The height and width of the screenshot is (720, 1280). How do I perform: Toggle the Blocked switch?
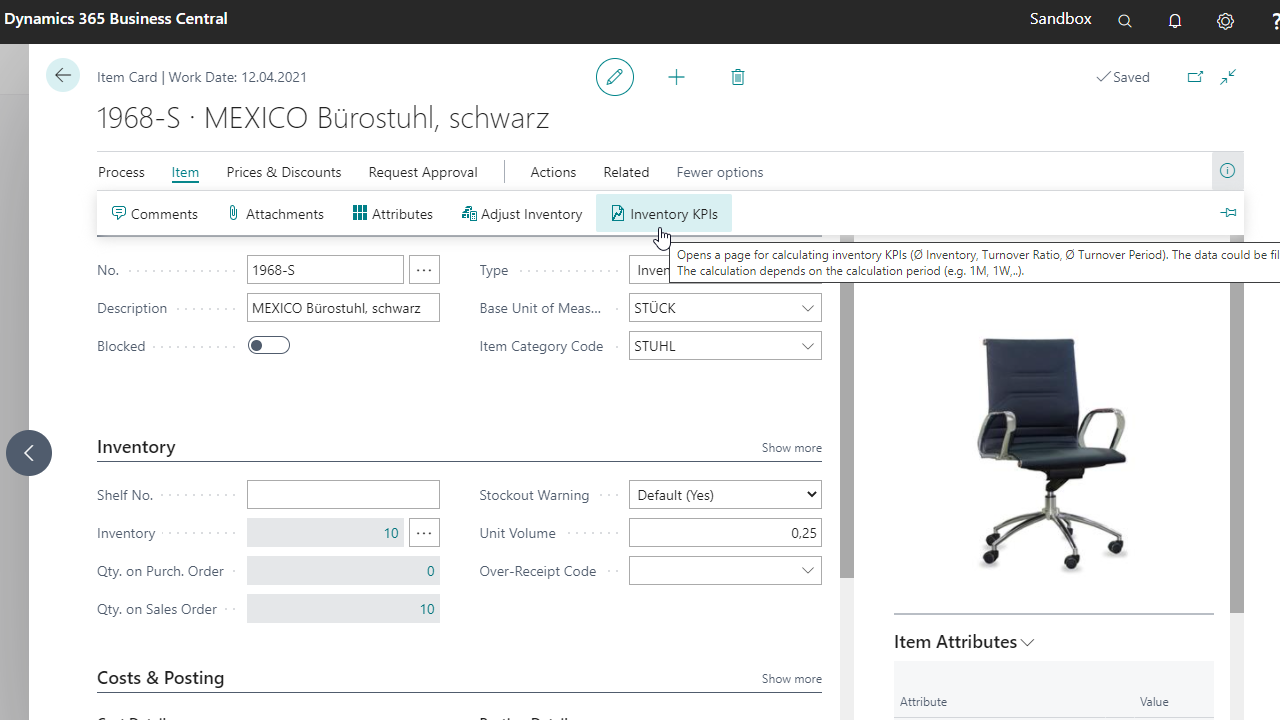click(x=268, y=346)
